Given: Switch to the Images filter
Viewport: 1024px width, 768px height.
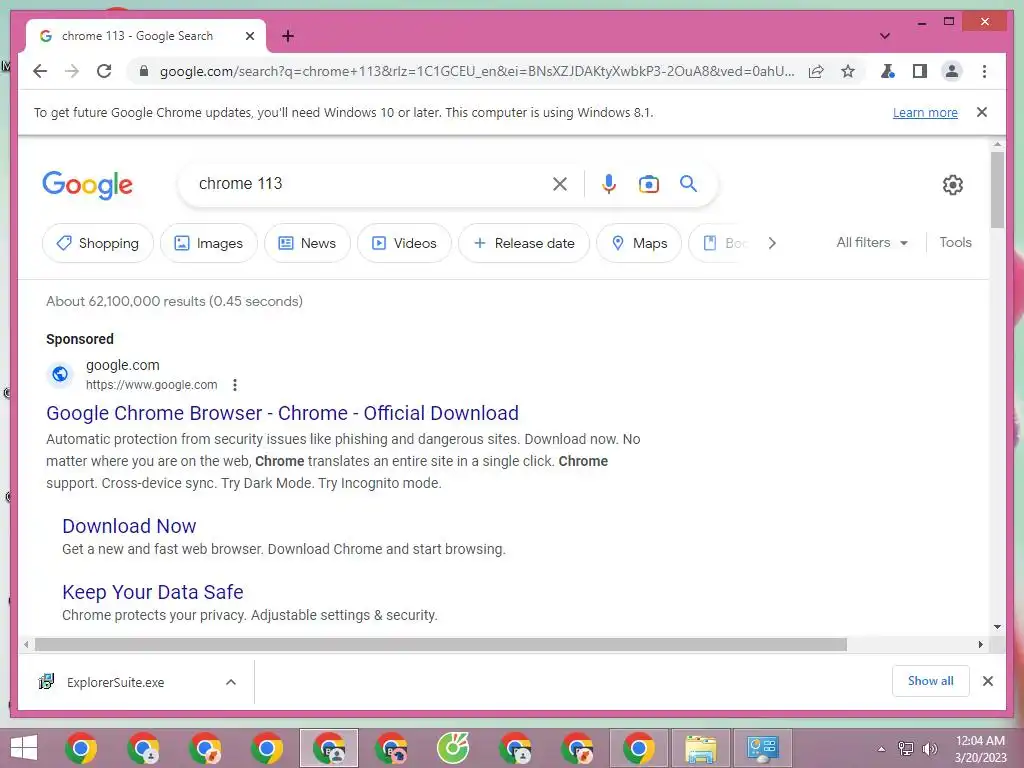Looking at the screenshot, I should [x=209, y=243].
